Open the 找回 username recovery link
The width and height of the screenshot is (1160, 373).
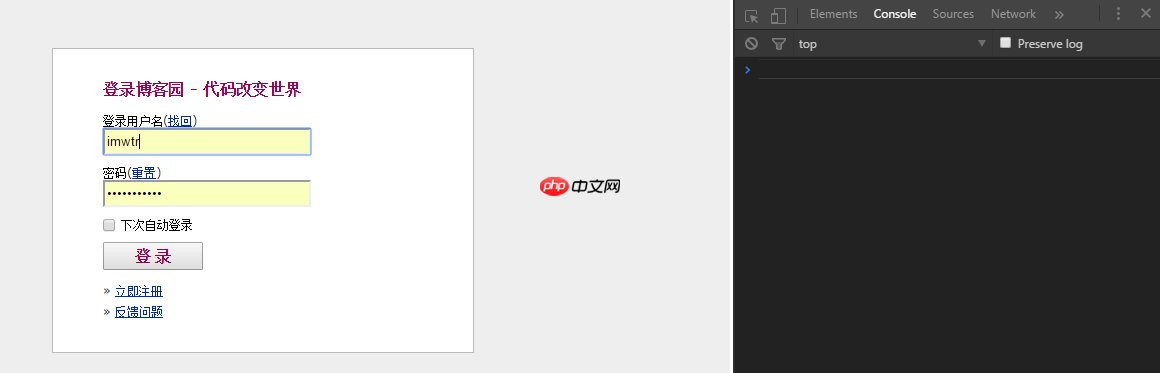(180, 121)
